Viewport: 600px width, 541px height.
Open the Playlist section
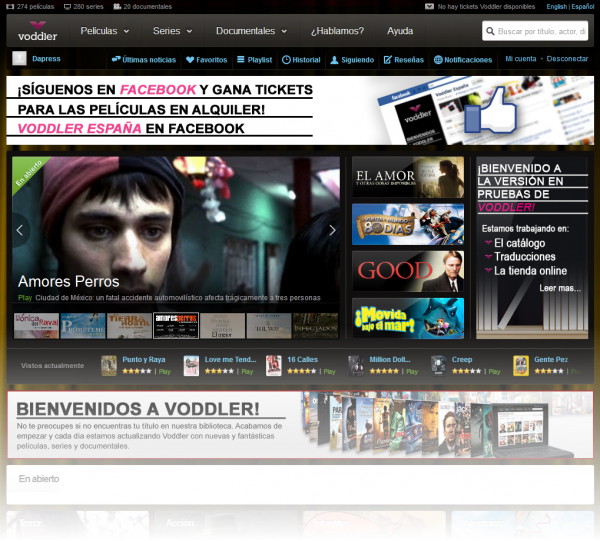point(254,60)
